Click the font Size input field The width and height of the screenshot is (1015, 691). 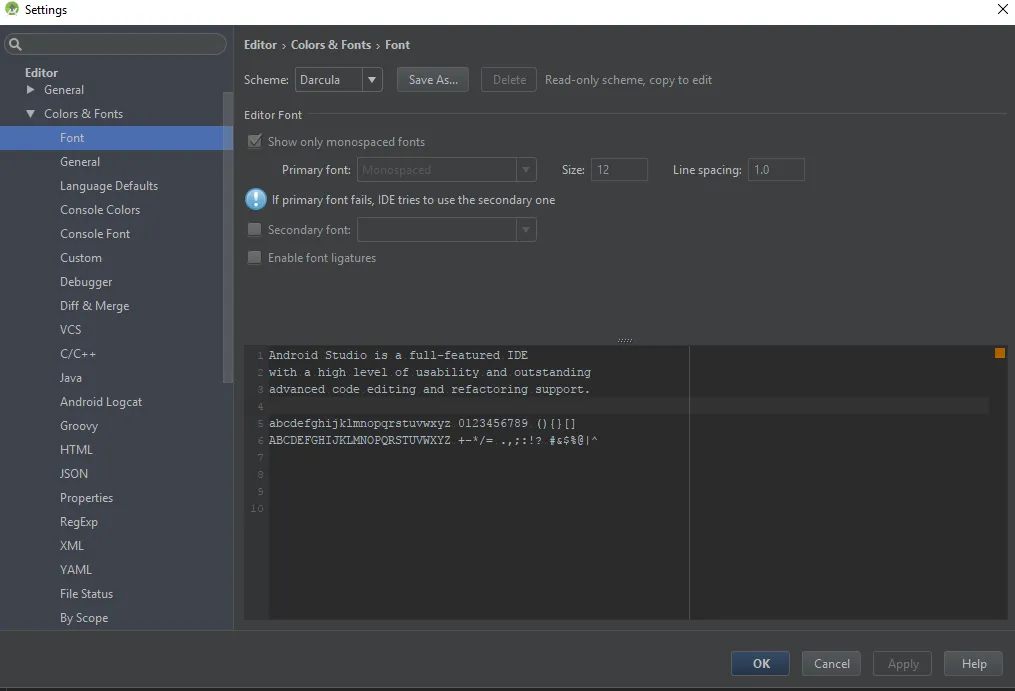pos(619,170)
